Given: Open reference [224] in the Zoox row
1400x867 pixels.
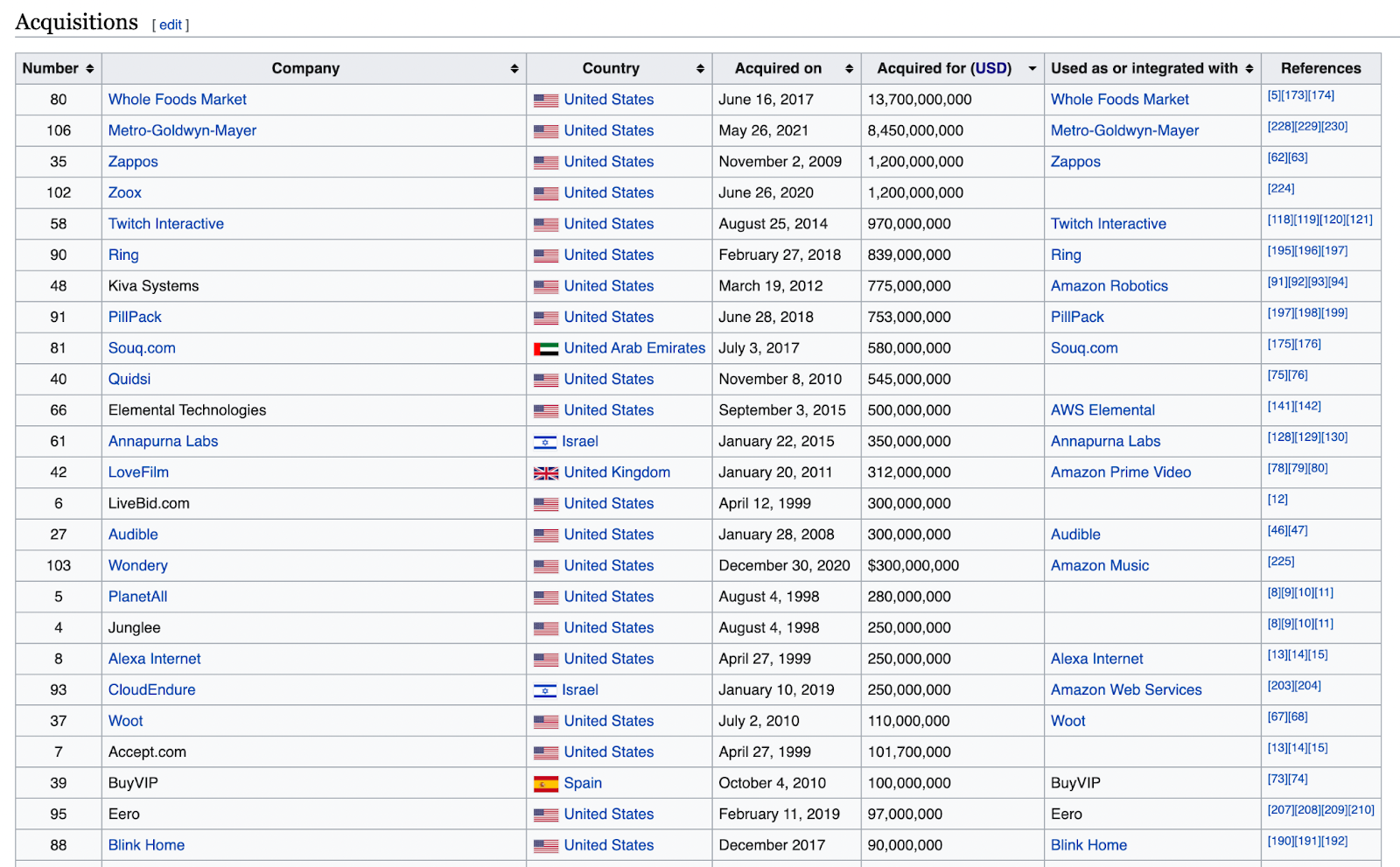Looking at the screenshot, I should (x=1281, y=188).
